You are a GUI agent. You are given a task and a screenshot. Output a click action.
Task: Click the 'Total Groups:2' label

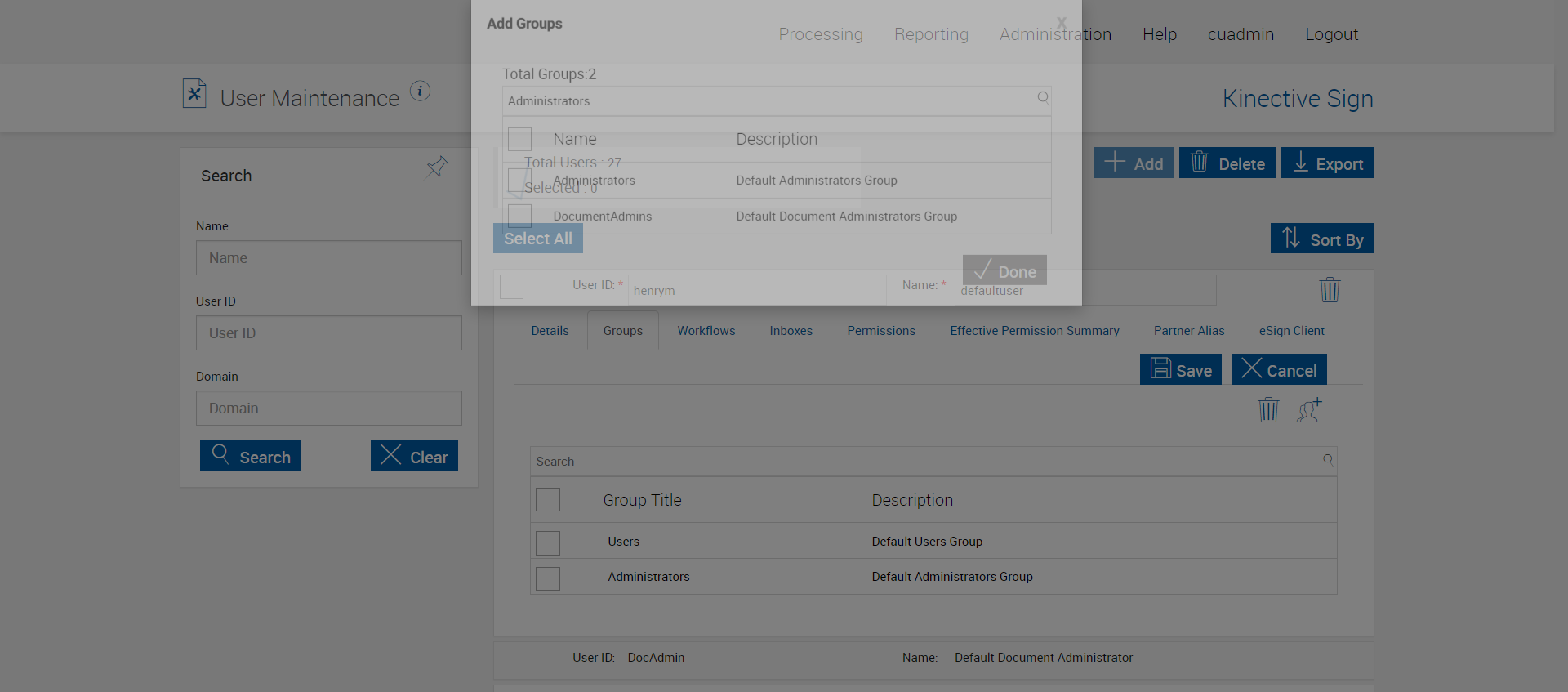coord(549,74)
